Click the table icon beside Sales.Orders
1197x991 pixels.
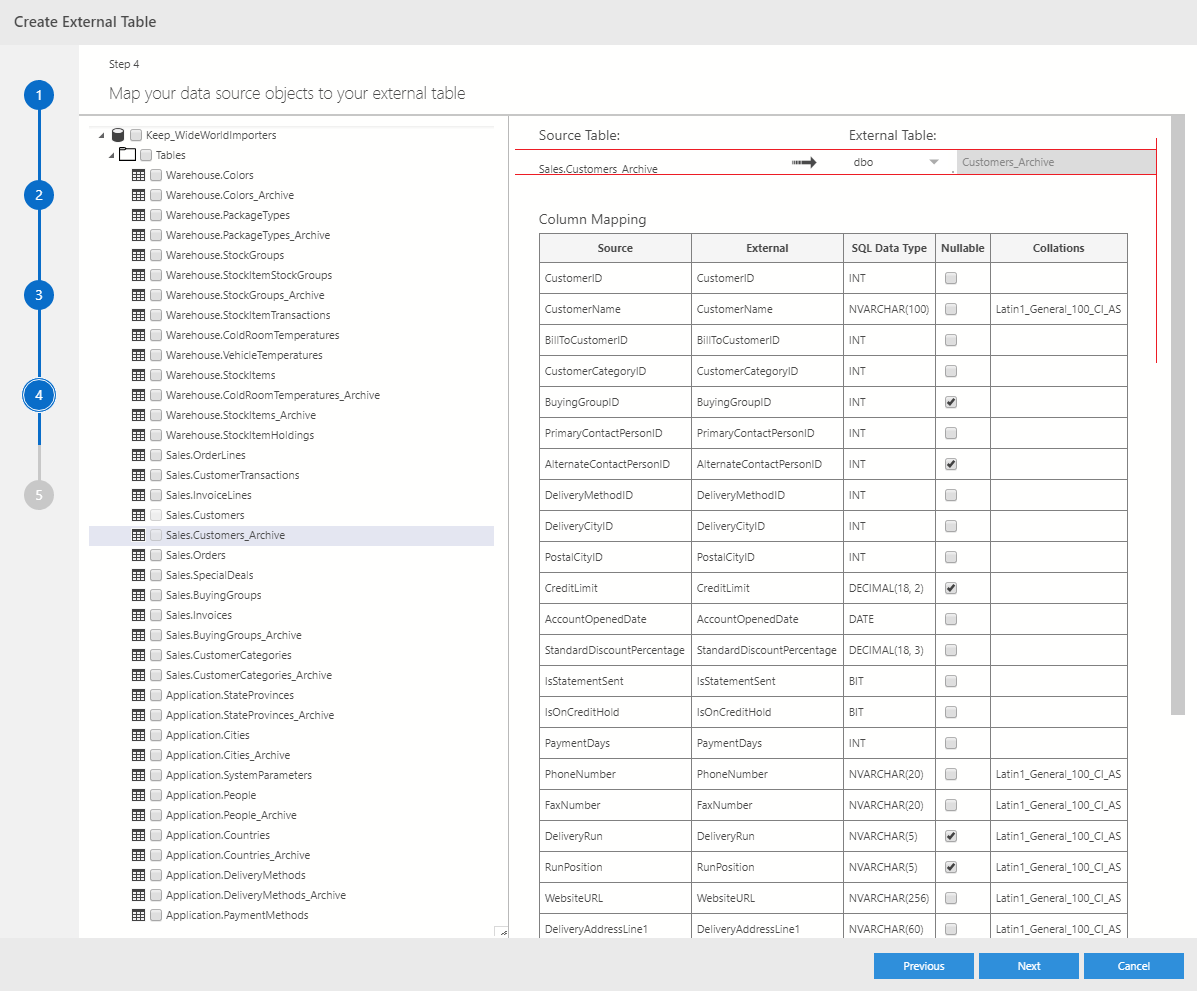pyautogui.click(x=139, y=555)
